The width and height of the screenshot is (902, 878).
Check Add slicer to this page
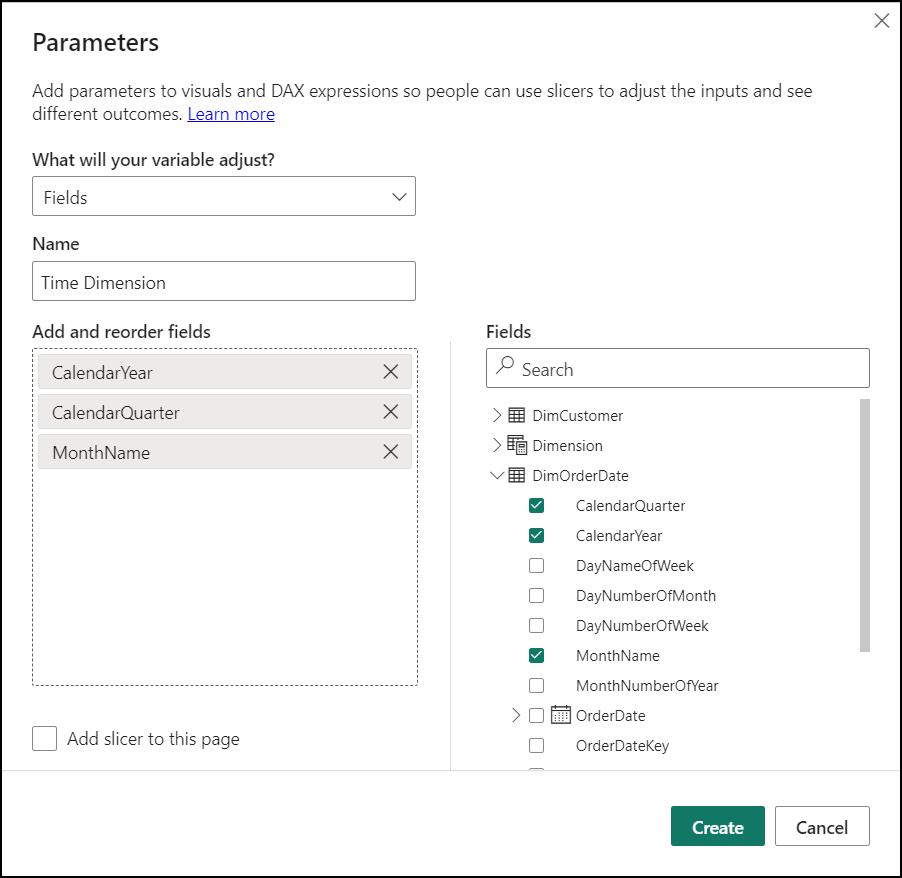(x=44, y=739)
